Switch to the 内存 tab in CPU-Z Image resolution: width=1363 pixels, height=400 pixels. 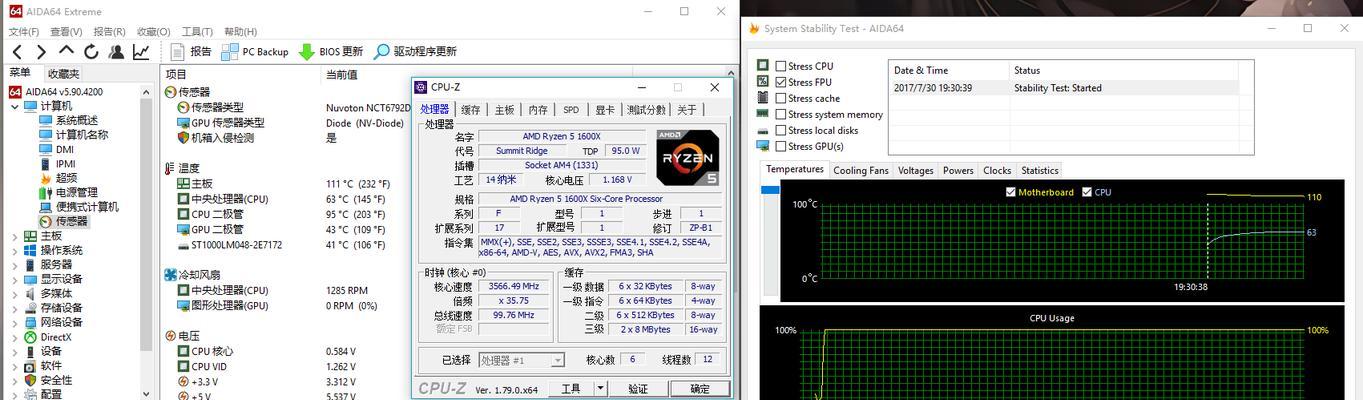[538, 110]
